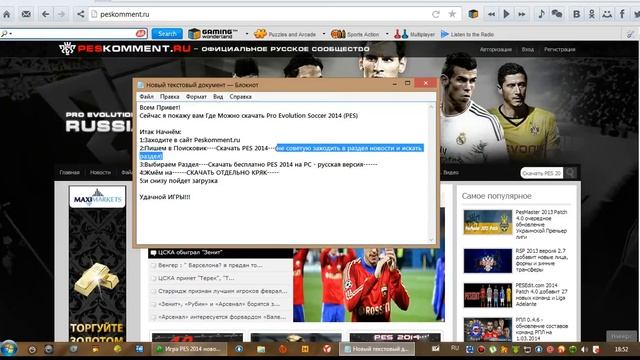640x360 pixels.
Task: Open the Справка menu in Notepad
Action: tap(240, 97)
